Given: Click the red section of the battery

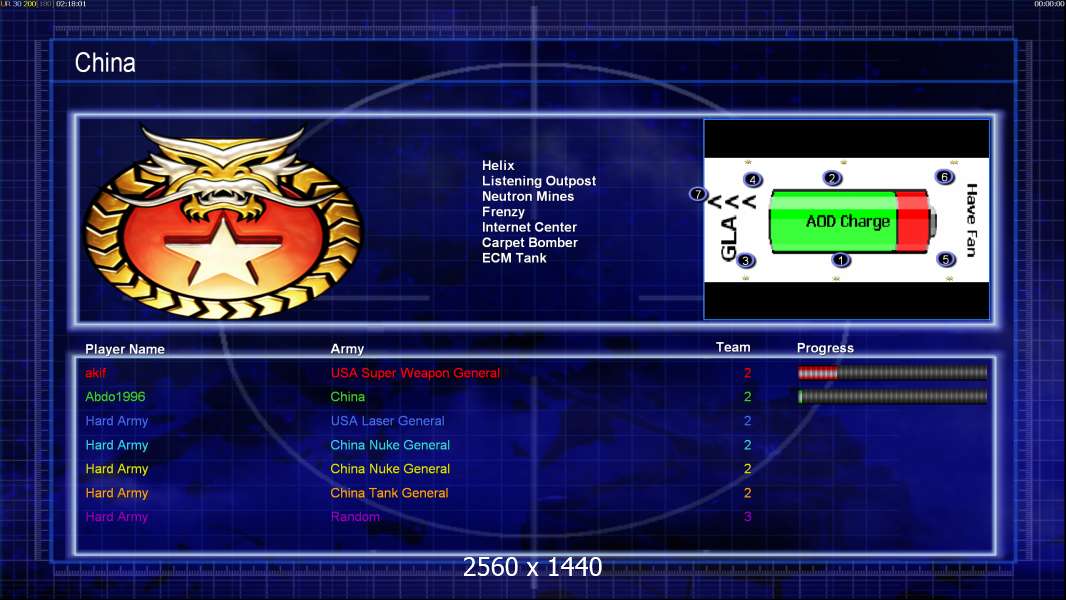Looking at the screenshot, I should 912,222.
